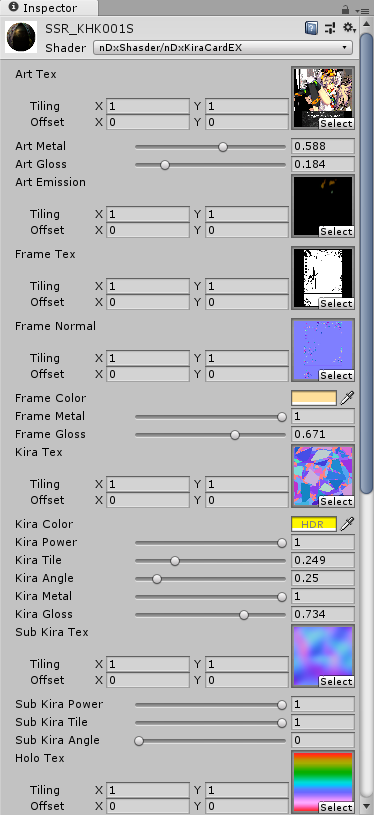This screenshot has width=374, height=815.
Task: Click the Kira Angle slider handle
Action: pos(156,579)
